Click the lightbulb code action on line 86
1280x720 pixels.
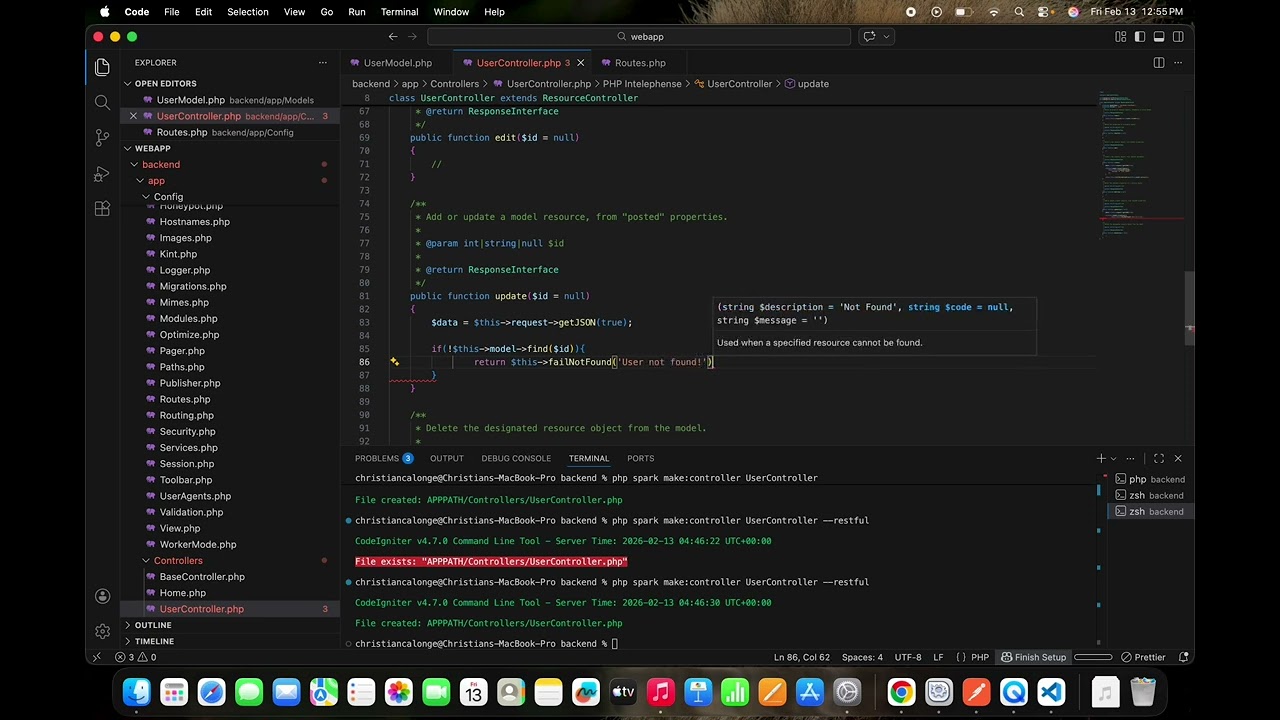pos(394,362)
